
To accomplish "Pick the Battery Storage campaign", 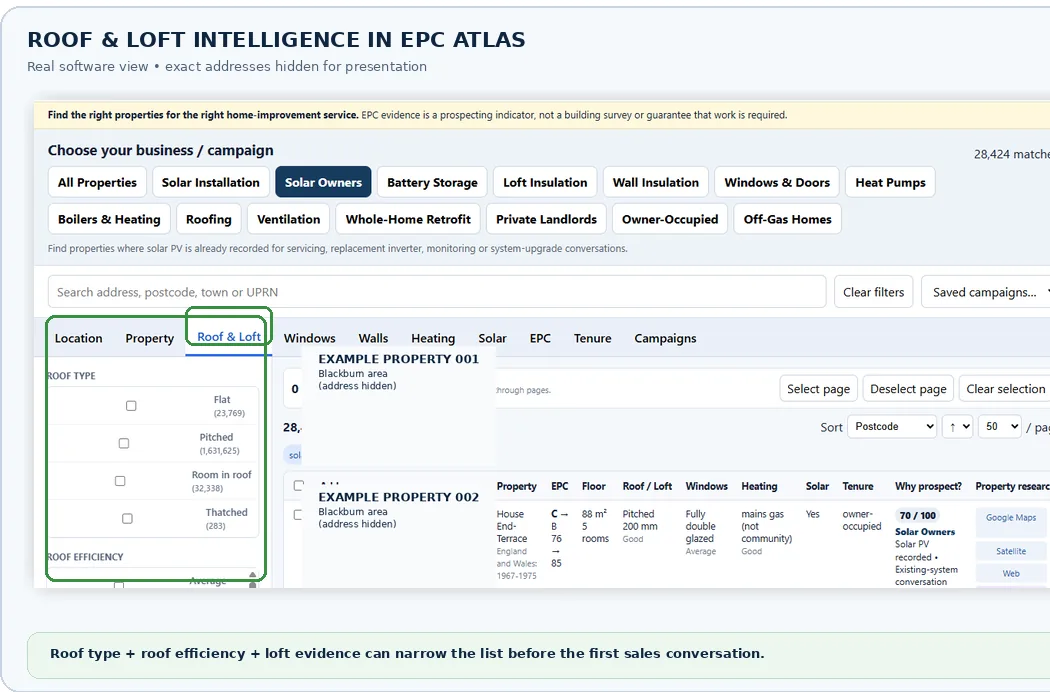I will click(x=432, y=182).
